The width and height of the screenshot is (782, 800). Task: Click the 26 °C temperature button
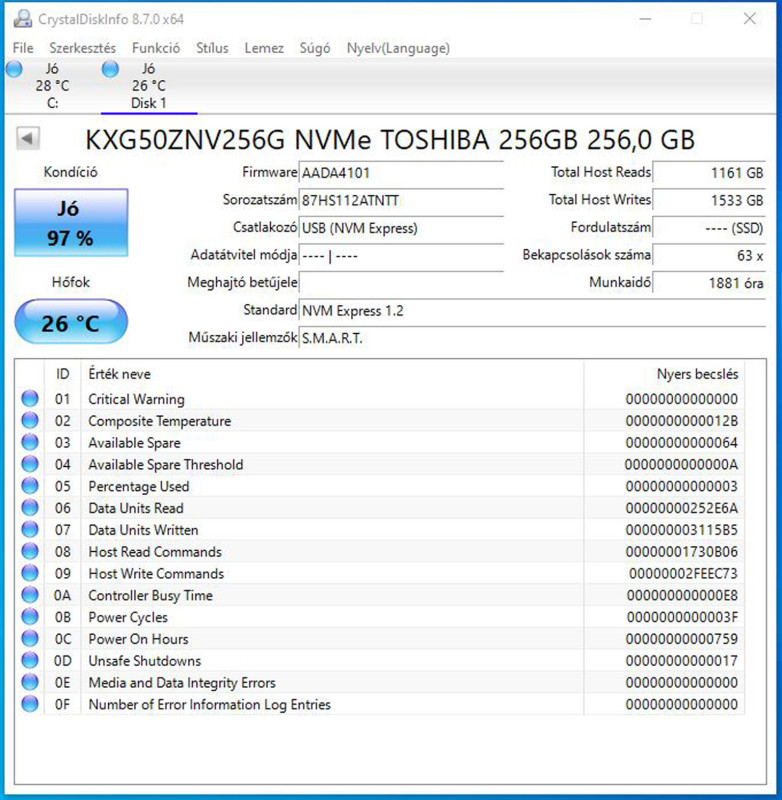(x=71, y=321)
